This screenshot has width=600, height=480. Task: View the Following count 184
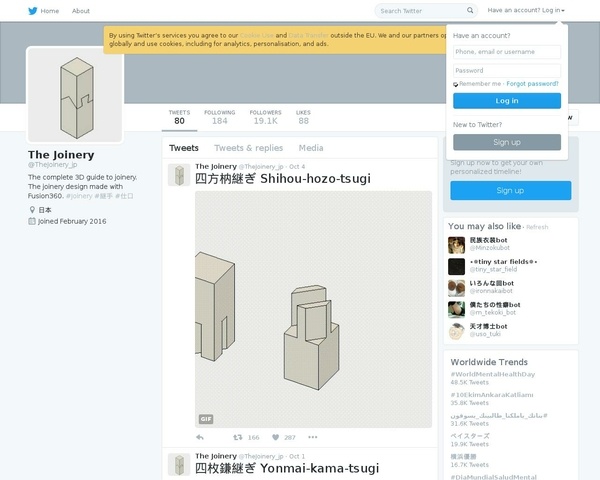(220, 117)
